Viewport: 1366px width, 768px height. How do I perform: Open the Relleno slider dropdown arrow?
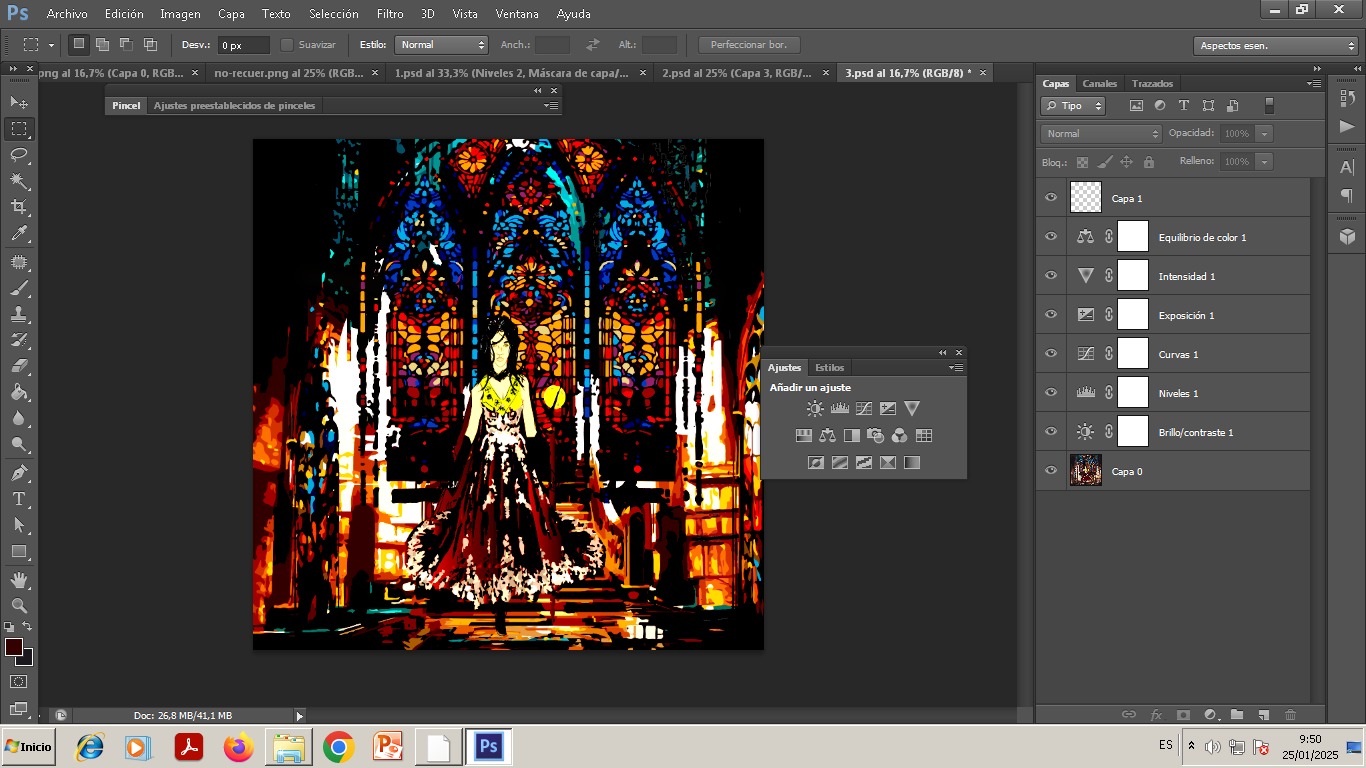[x=1265, y=162]
